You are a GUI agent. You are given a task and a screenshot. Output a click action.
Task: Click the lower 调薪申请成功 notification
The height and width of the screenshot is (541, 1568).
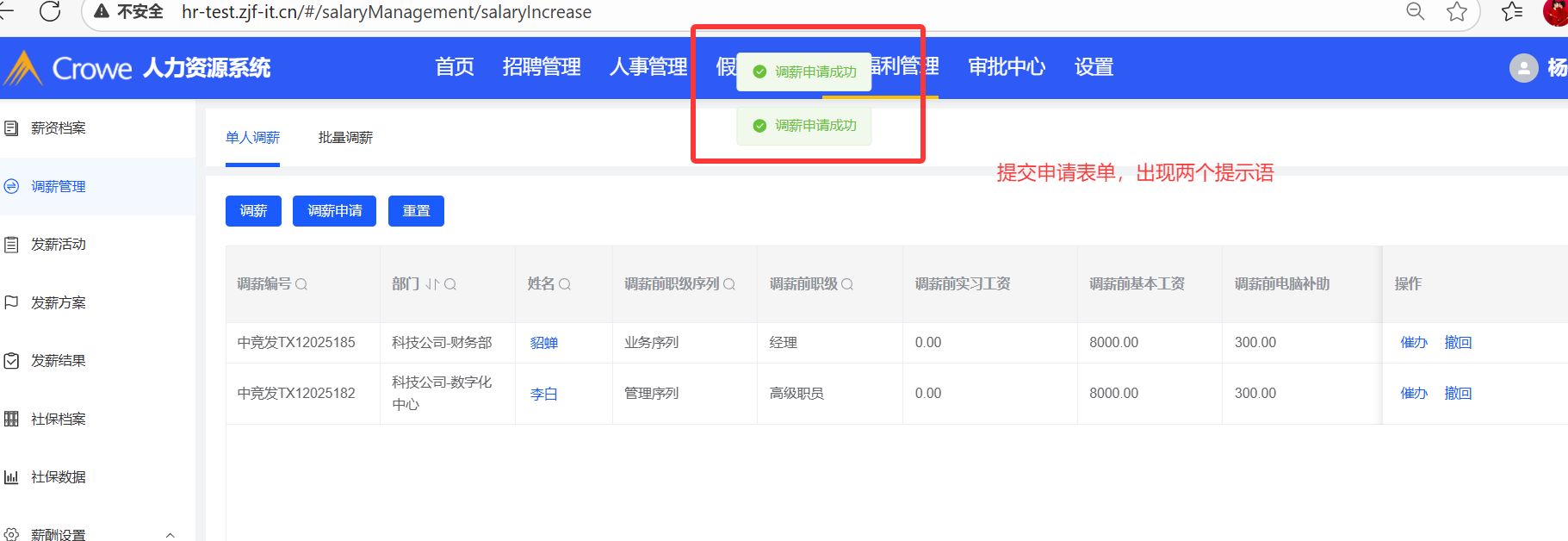pyautogui.click(x=804, y=126)
